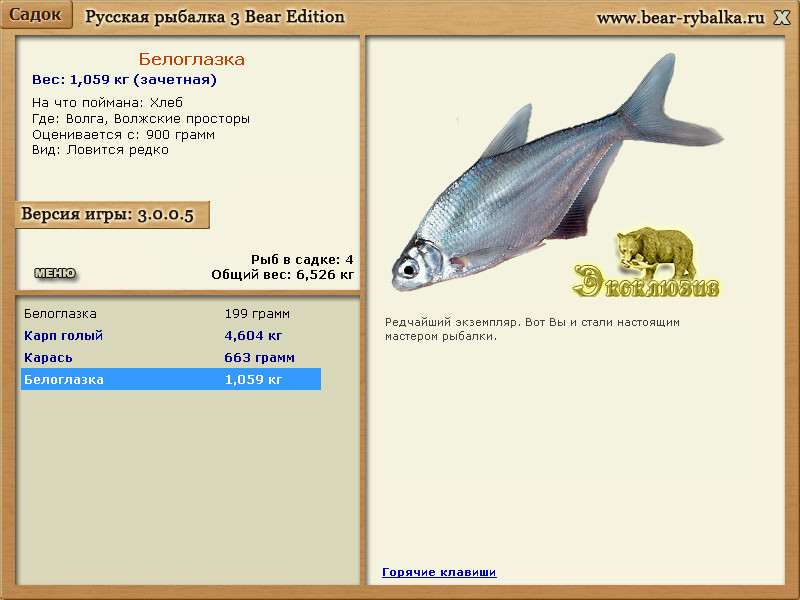Click the 'Русская рыбалка 3 Bear Edition' title

215,17
